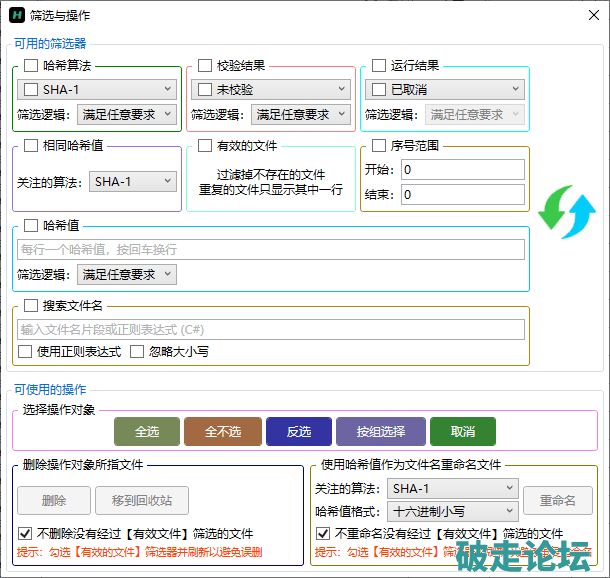Click the purple 按组选择 button
Viewport: 610px width, 578px height.
click(379, 432)
